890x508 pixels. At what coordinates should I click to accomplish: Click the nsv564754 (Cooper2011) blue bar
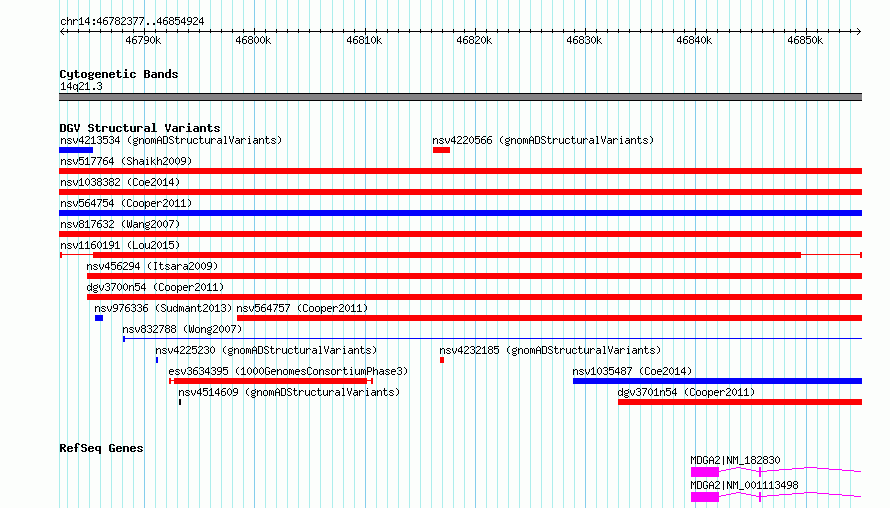click(x=460, y=213)
